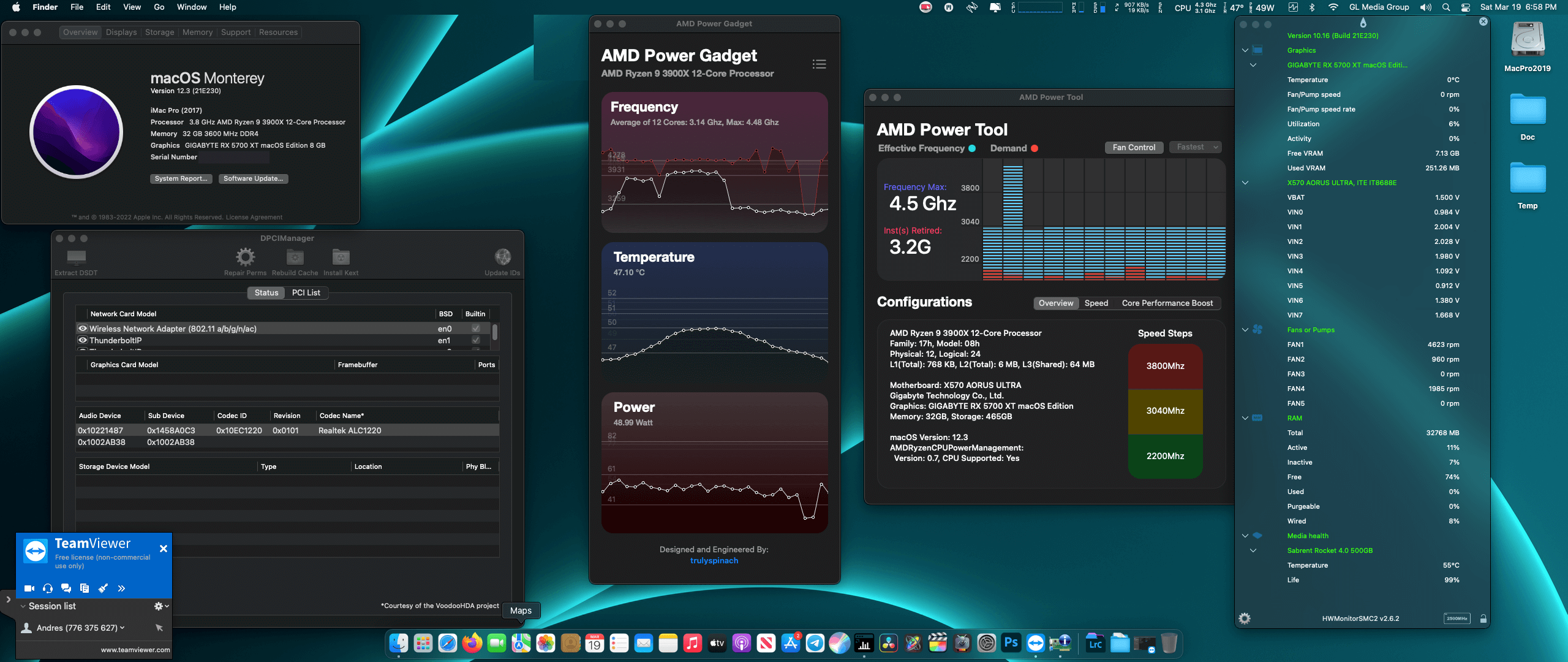Open MacPro2019 drive on desktop
This screenshot has width=1568, height=662.
tap(1528, 46)
